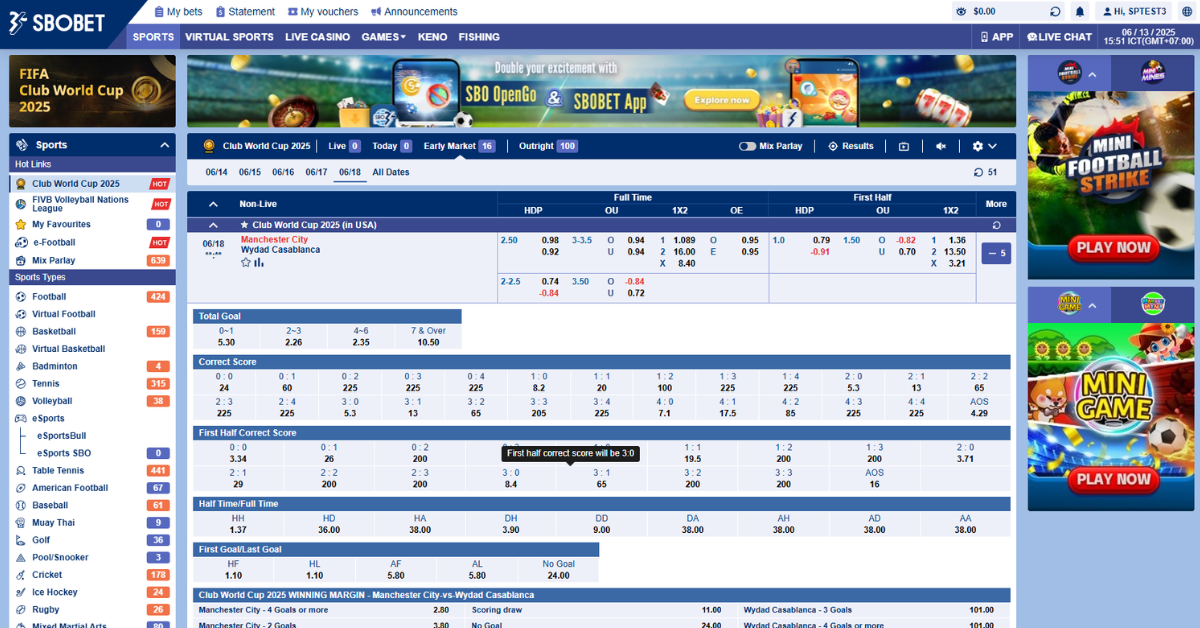Collapse the Mini Football widget chevron
Screen dimensions: 1200x628
[x=1093, y=75]
